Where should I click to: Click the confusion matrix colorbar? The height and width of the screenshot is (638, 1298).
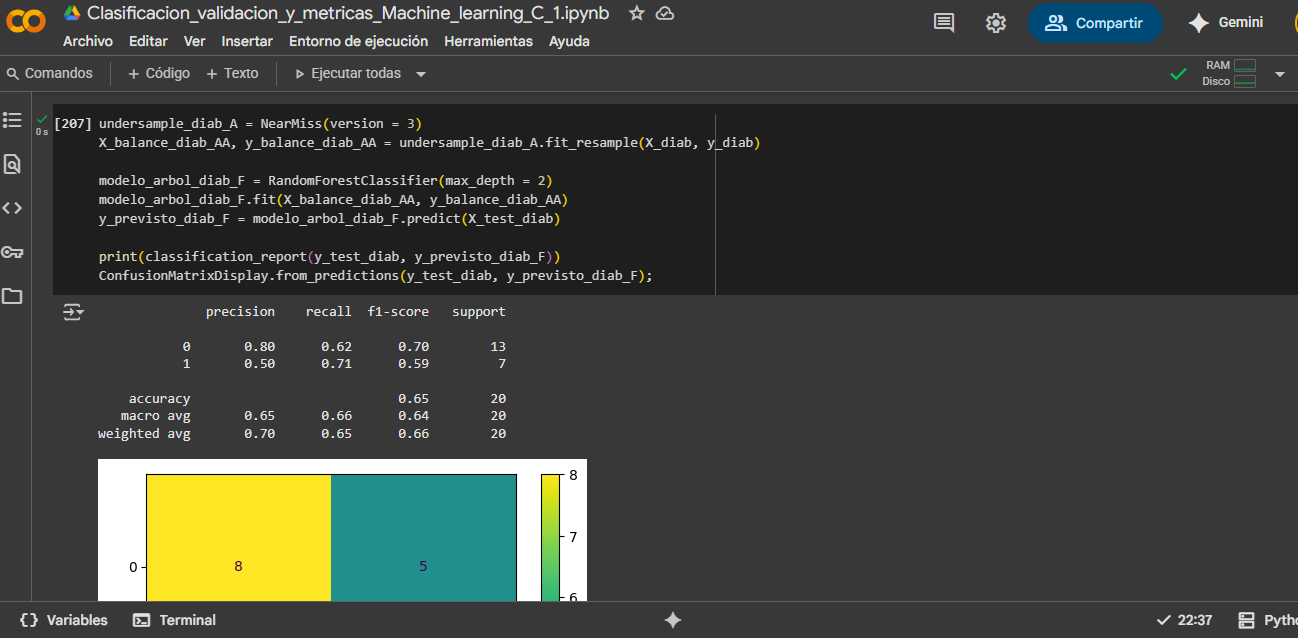tap(549, 539)
